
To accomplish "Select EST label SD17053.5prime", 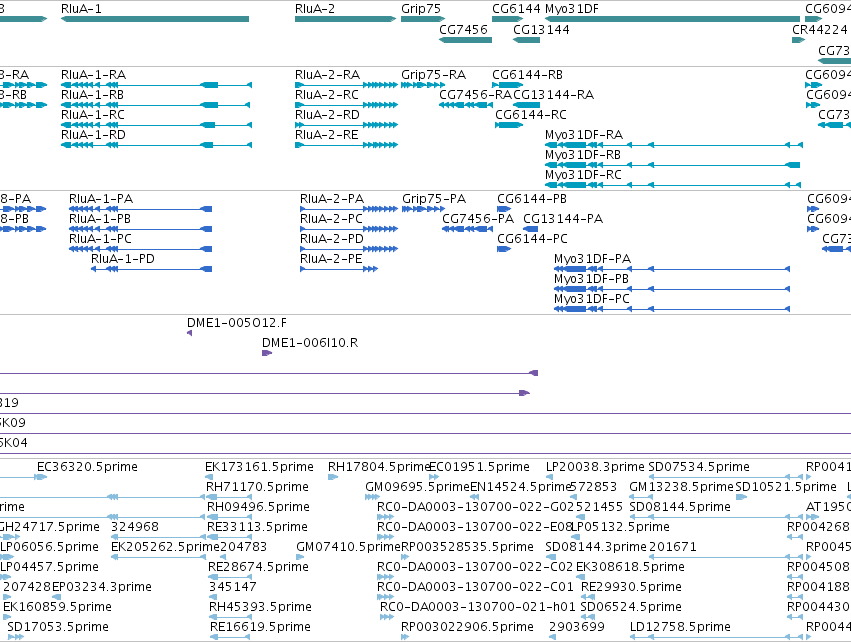I will pyautogui.click(x=58, y=627).
